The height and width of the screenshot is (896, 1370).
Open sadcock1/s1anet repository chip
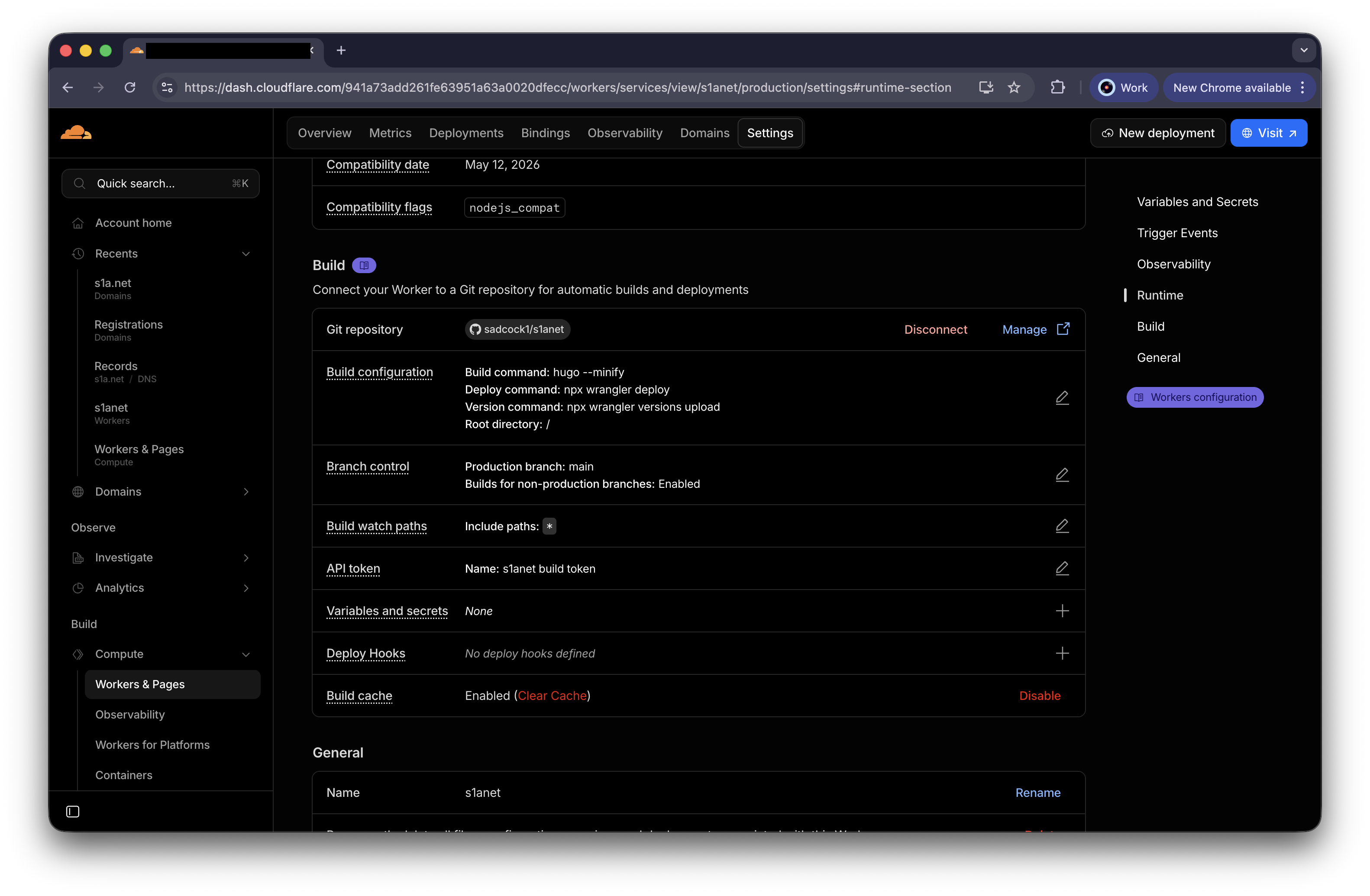click(517, 329)
